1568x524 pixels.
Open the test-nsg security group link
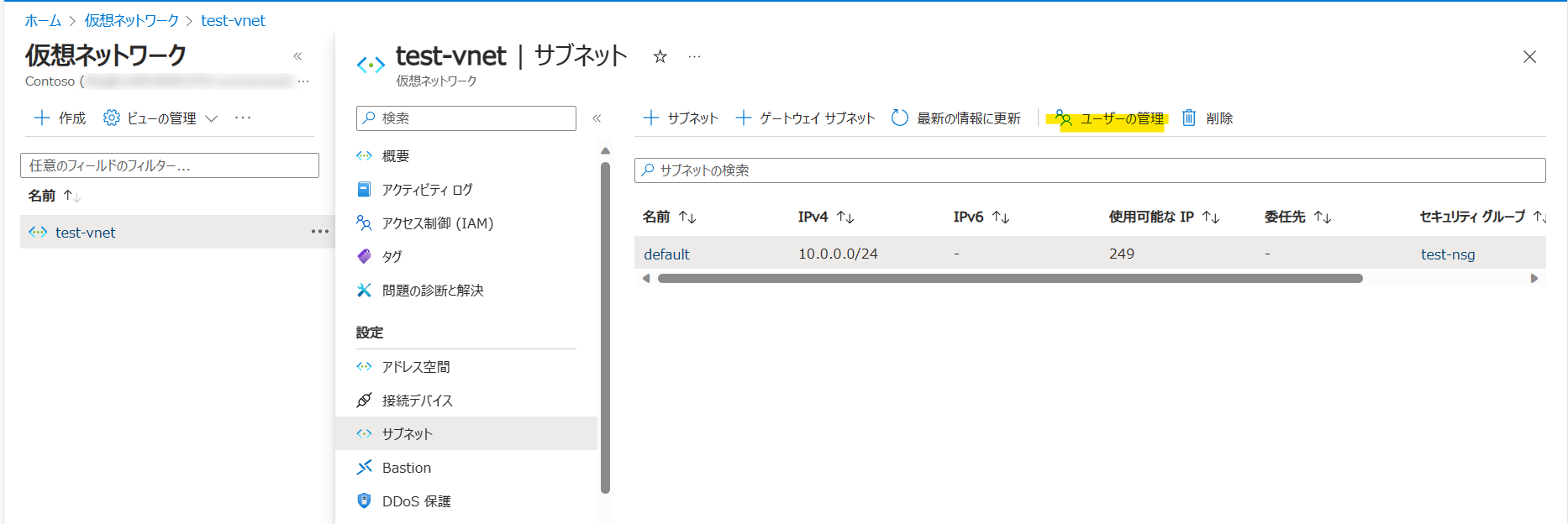1448,254
